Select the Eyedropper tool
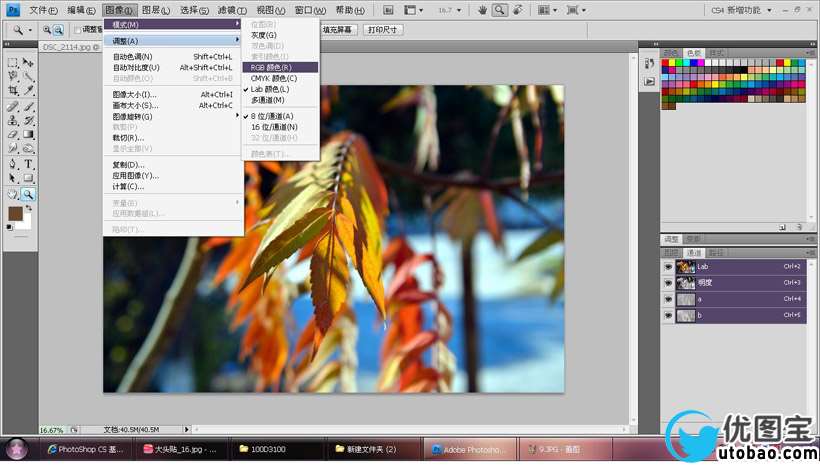Screen dimensions: 820x467 point(28,90)
